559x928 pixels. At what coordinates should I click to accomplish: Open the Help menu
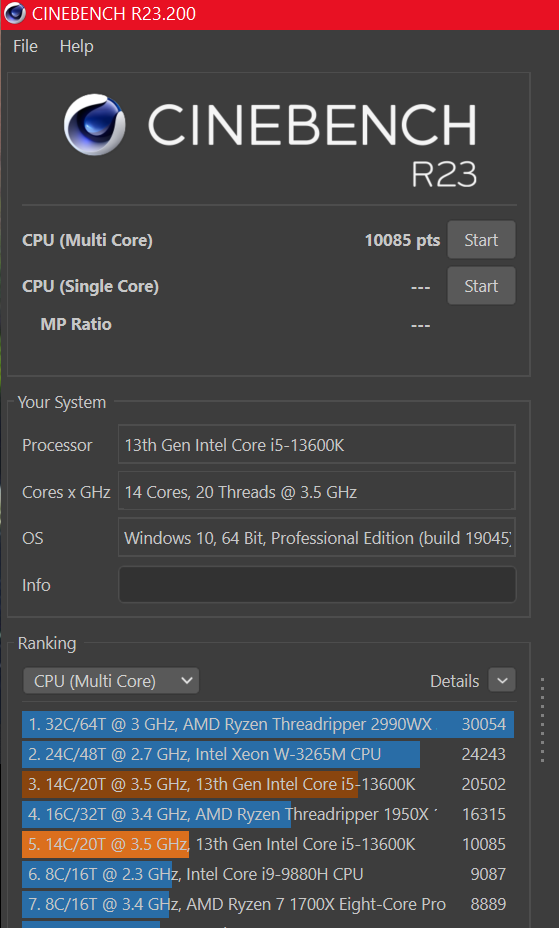[x=76, y=46]
